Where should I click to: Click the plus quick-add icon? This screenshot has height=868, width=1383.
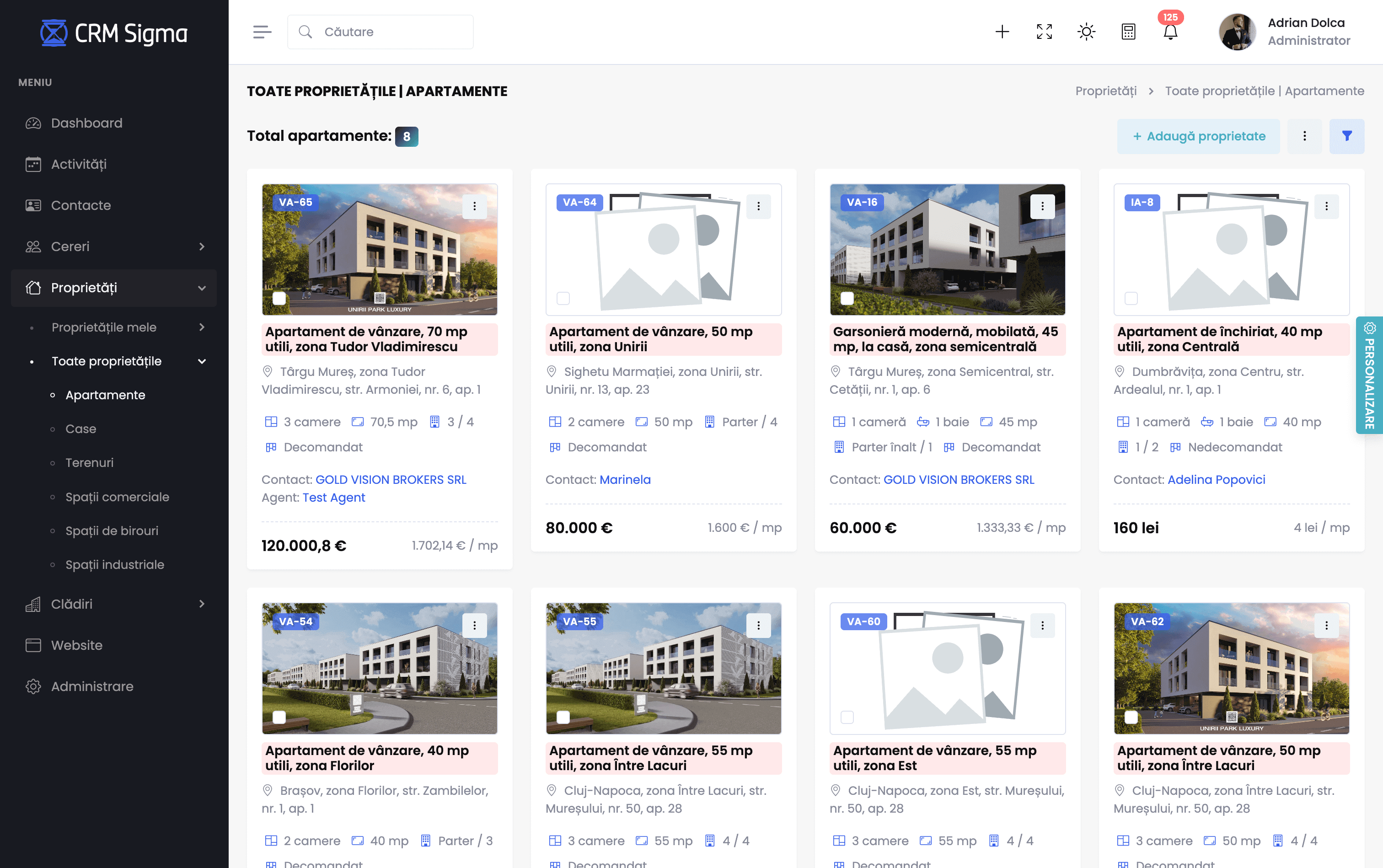point(1002,32)
